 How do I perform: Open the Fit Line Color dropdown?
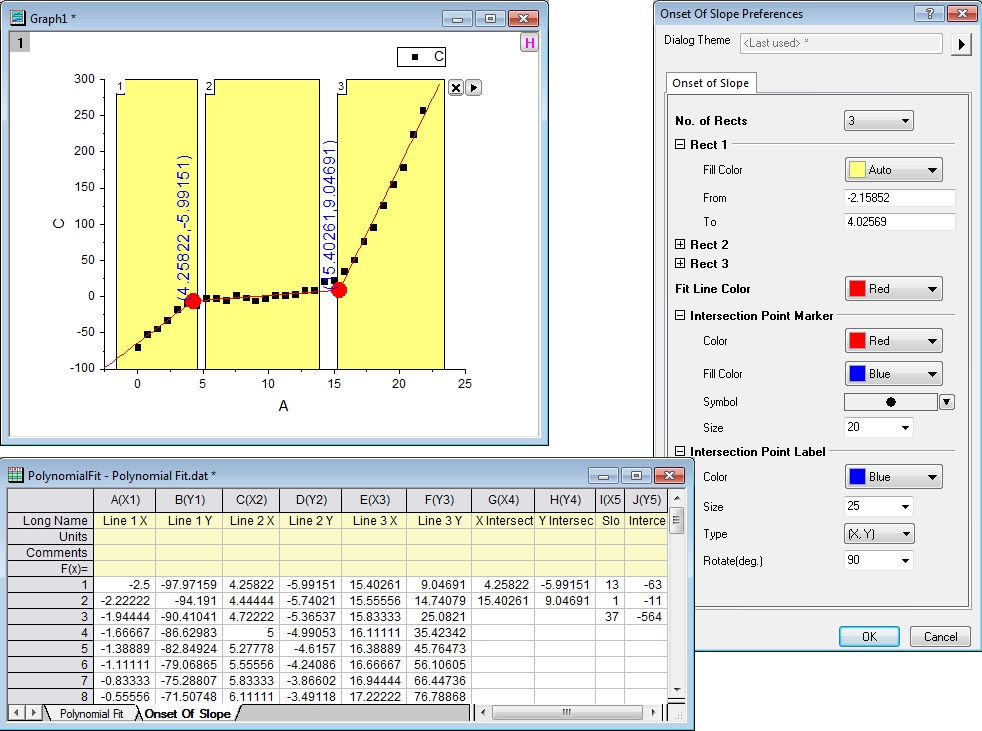coord(894,289)
